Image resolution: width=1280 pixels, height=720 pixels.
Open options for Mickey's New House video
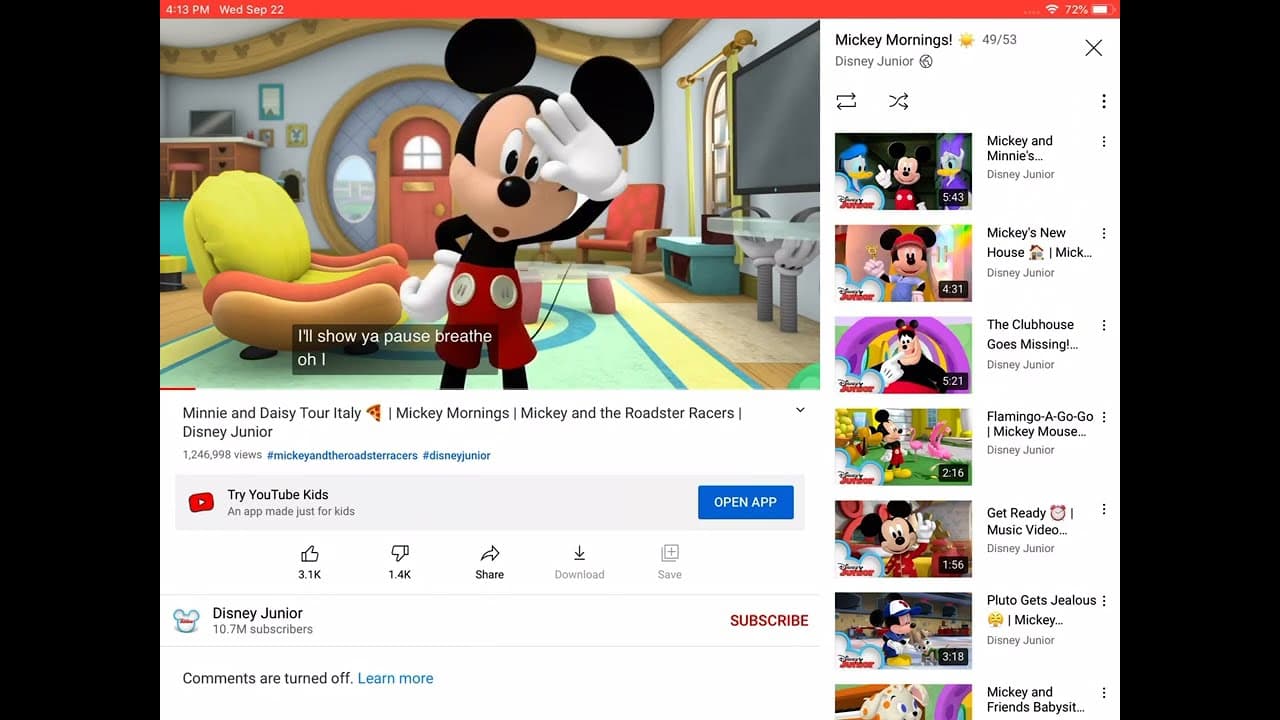coord(1104,234)
